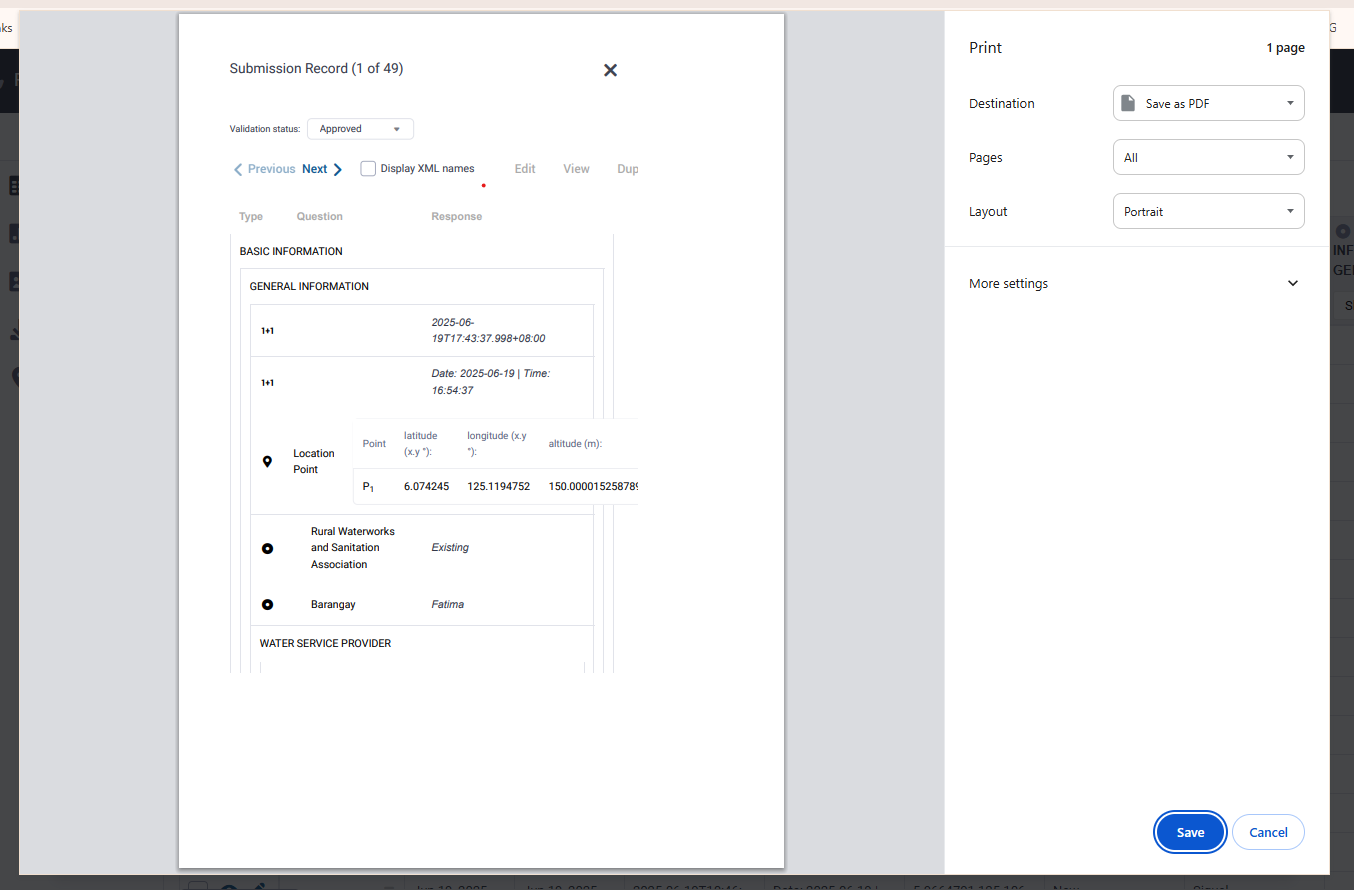This screenshot has width=1354, height=890.
Task: Enable the Display XML names checkbox
Action: point(368,168)
